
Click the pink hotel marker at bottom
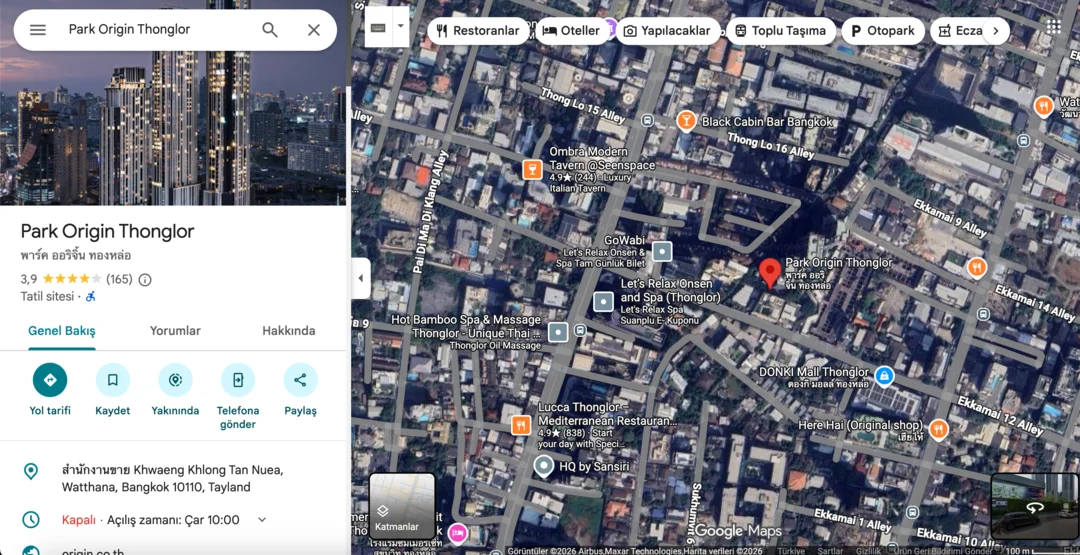click(457, 533)
